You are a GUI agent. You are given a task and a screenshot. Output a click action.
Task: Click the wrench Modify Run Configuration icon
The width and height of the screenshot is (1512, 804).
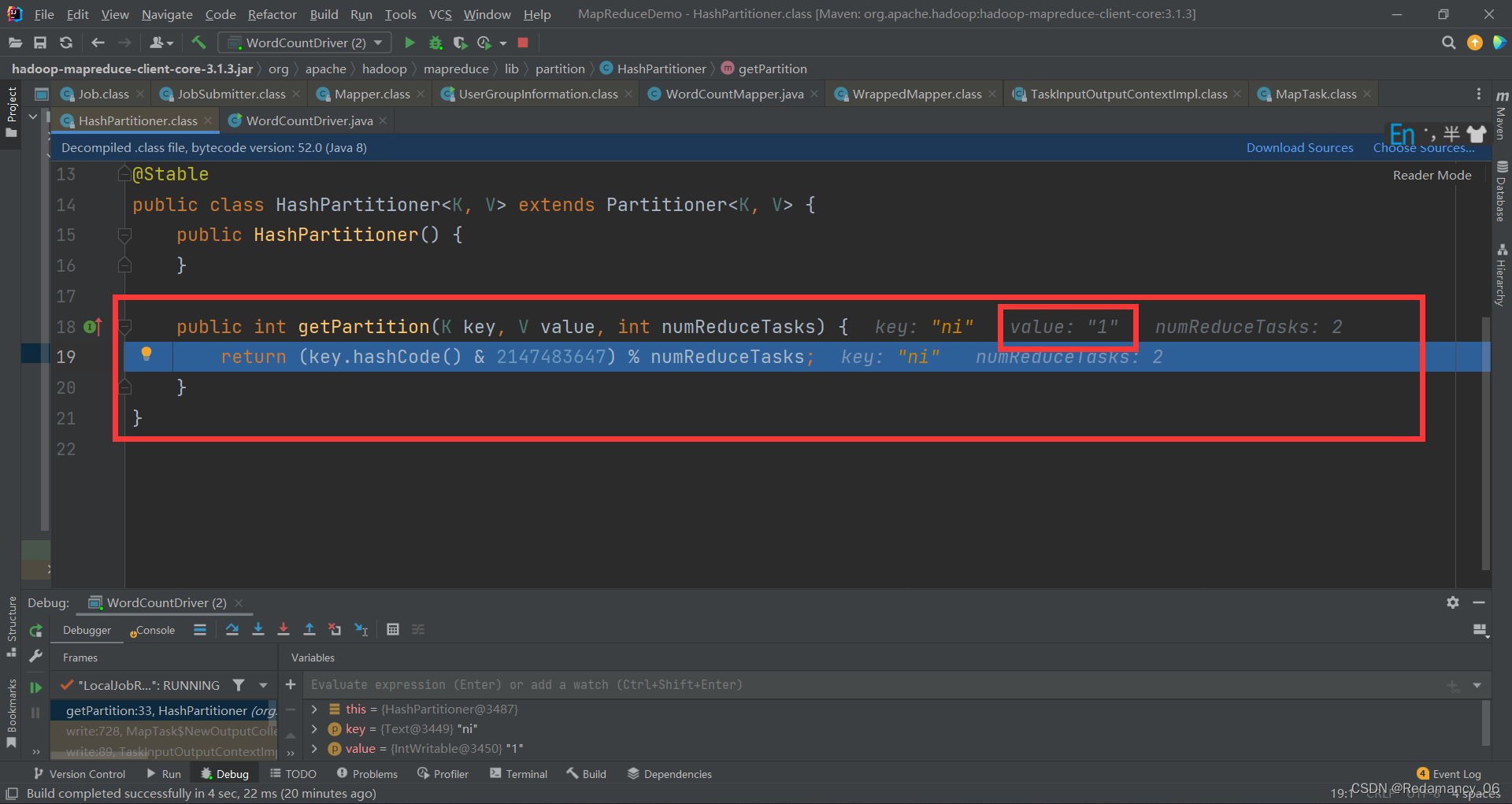click(x=35, y=656)
